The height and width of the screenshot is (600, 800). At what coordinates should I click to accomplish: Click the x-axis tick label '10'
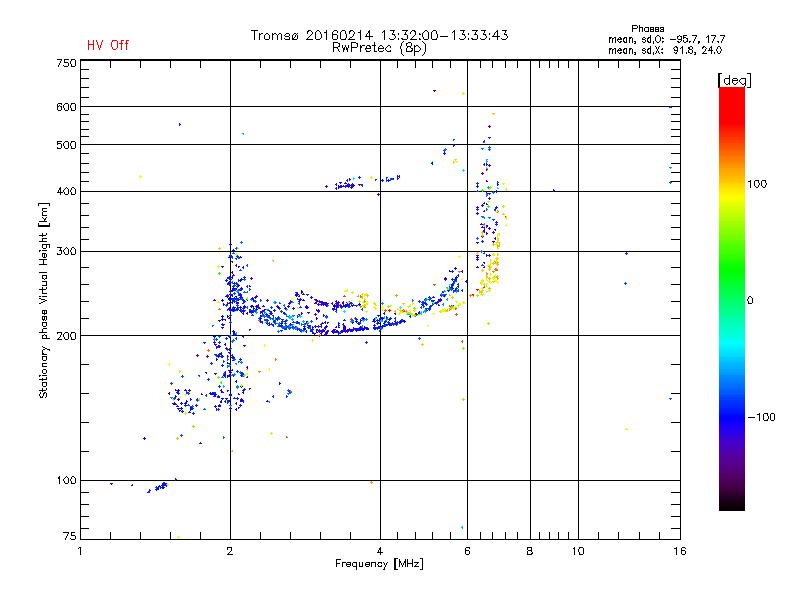tap(578, 551)
